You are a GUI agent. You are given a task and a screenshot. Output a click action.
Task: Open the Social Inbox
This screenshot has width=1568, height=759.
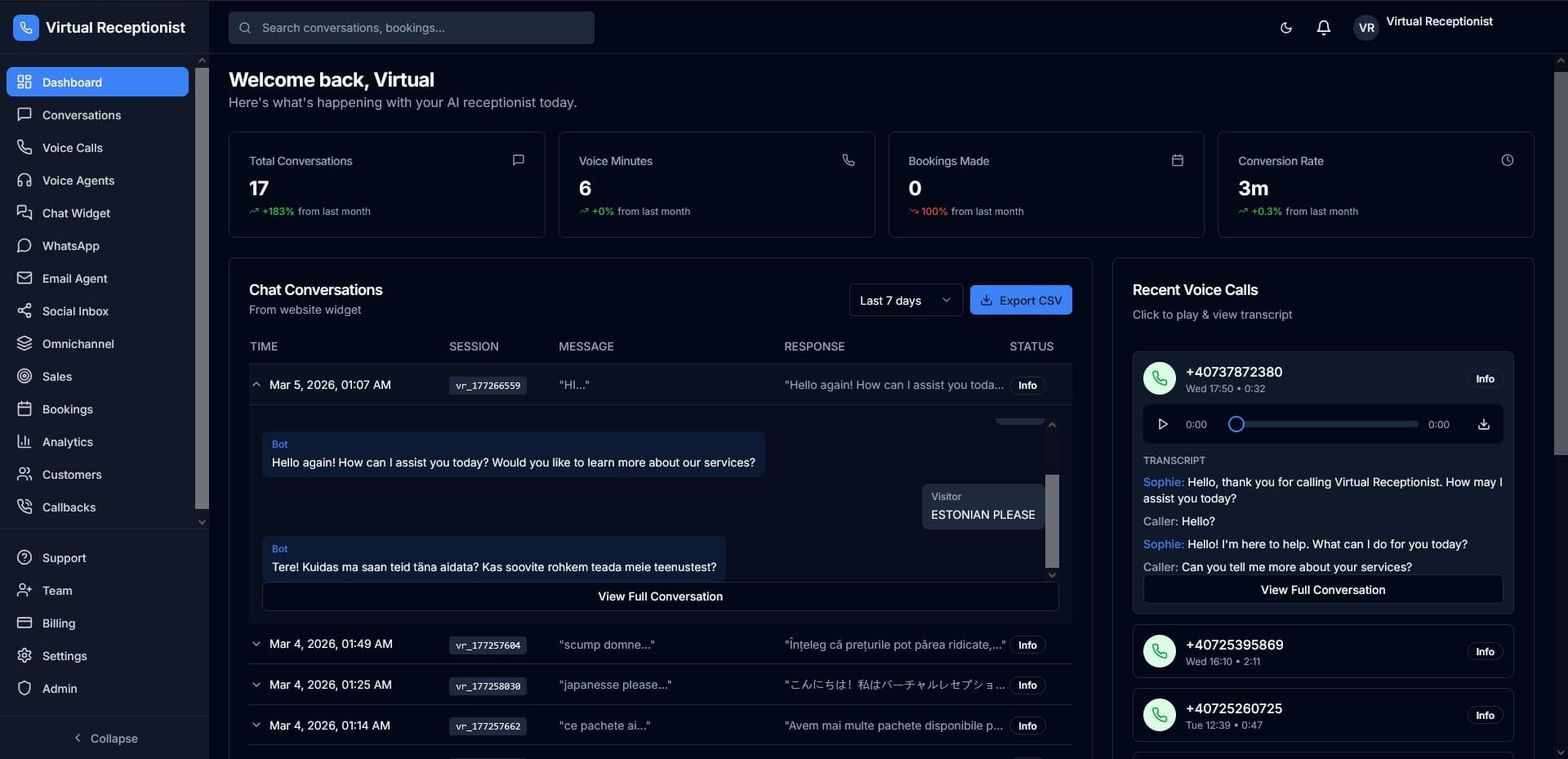tap(75, 310)
